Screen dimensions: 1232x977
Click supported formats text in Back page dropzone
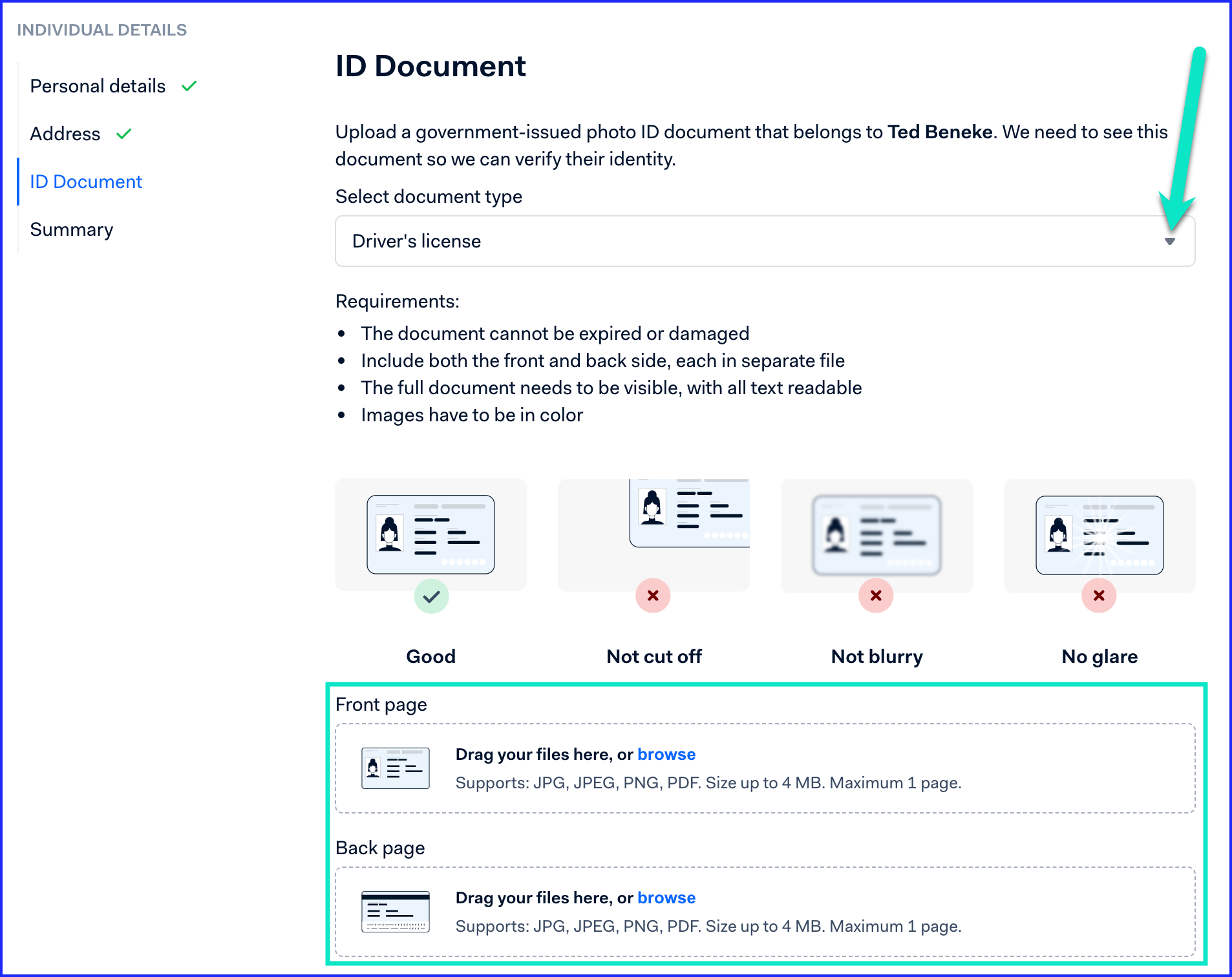coord(708,926)
